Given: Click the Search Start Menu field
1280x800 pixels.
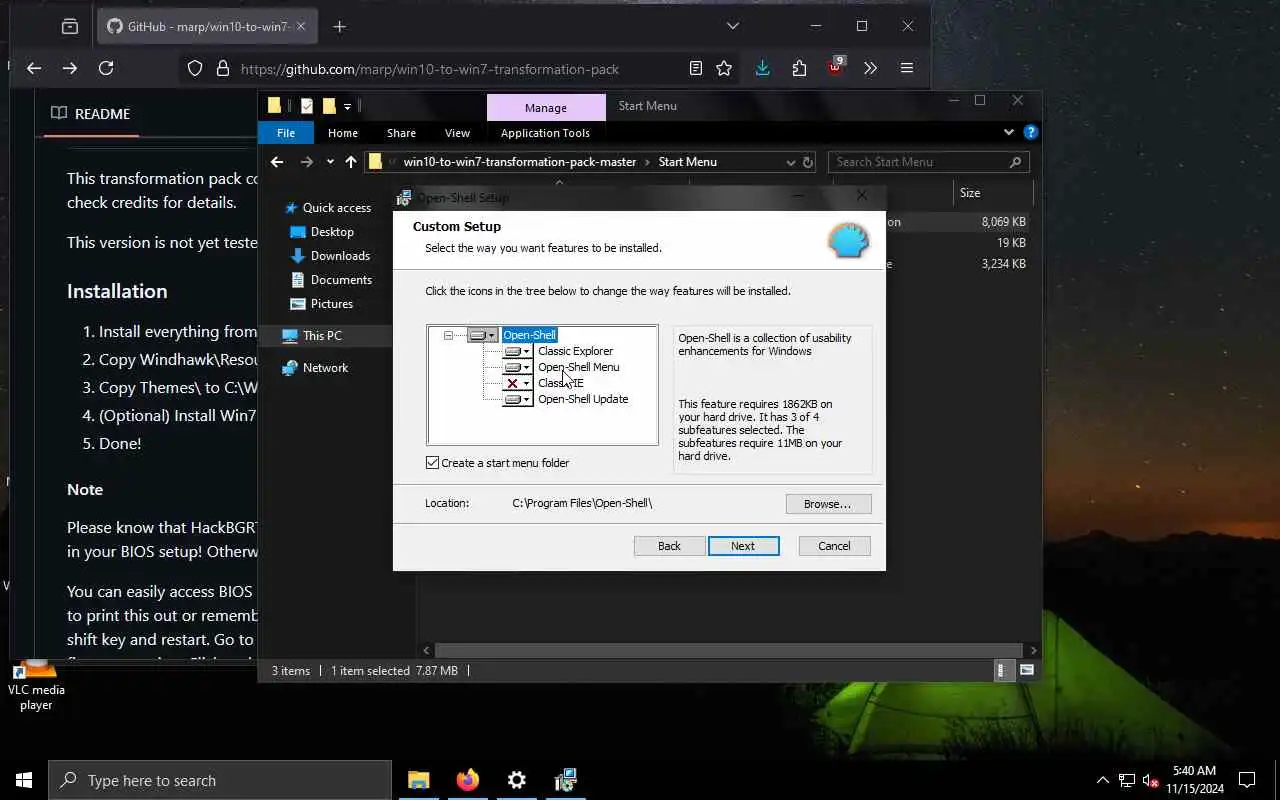Looking at the screenshot, I should tap(928, 162).
